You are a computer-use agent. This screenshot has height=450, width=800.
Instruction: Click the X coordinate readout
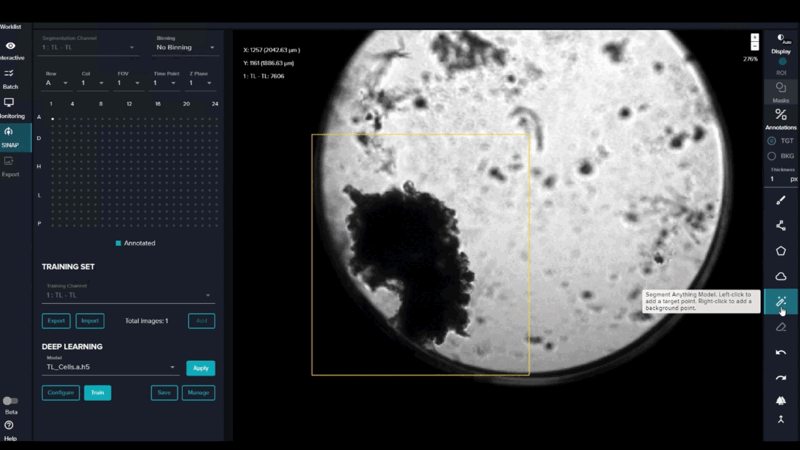coord(271,50)
